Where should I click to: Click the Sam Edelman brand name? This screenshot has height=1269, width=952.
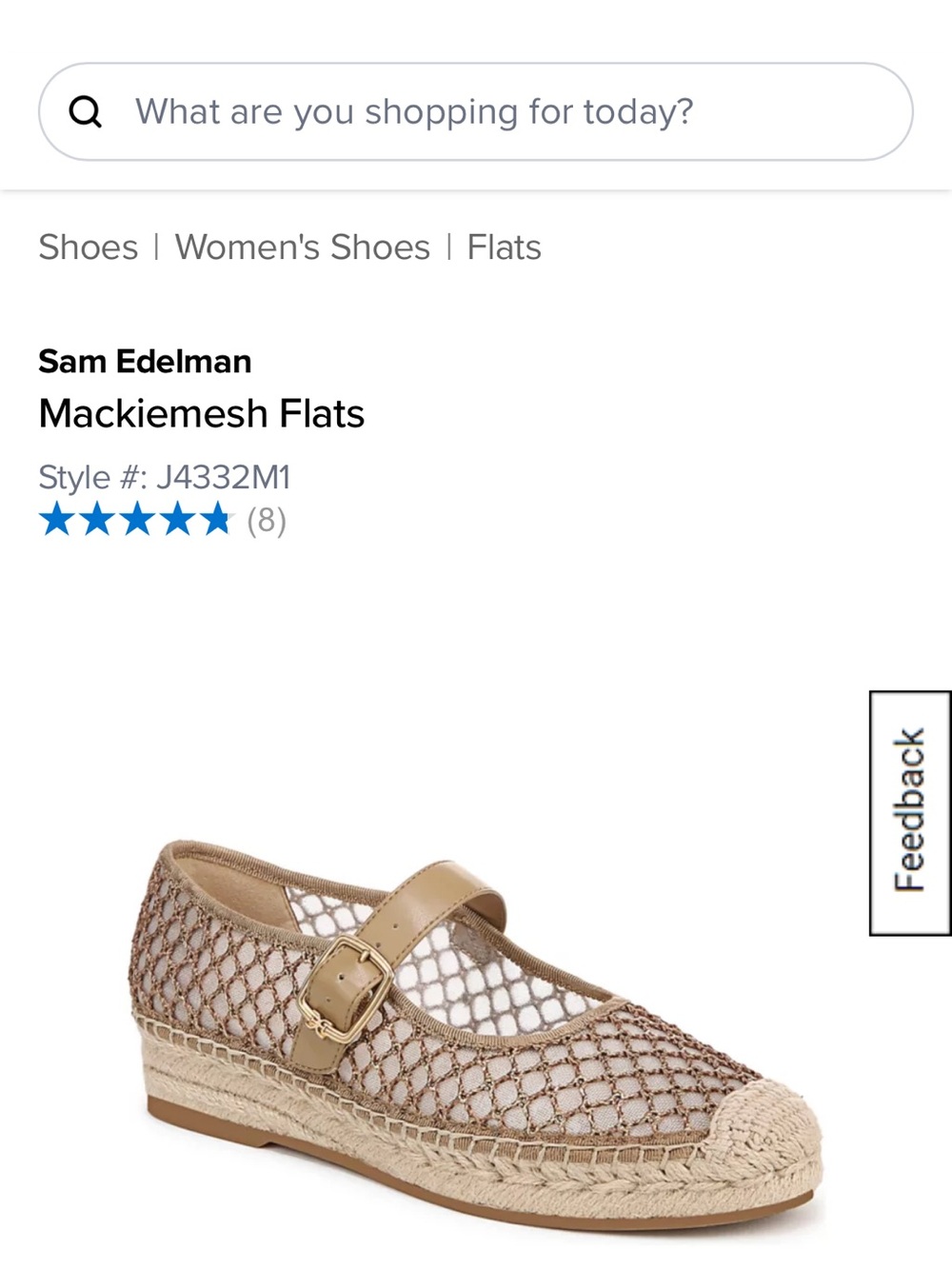pyautogui.click(x=144, y=362)
